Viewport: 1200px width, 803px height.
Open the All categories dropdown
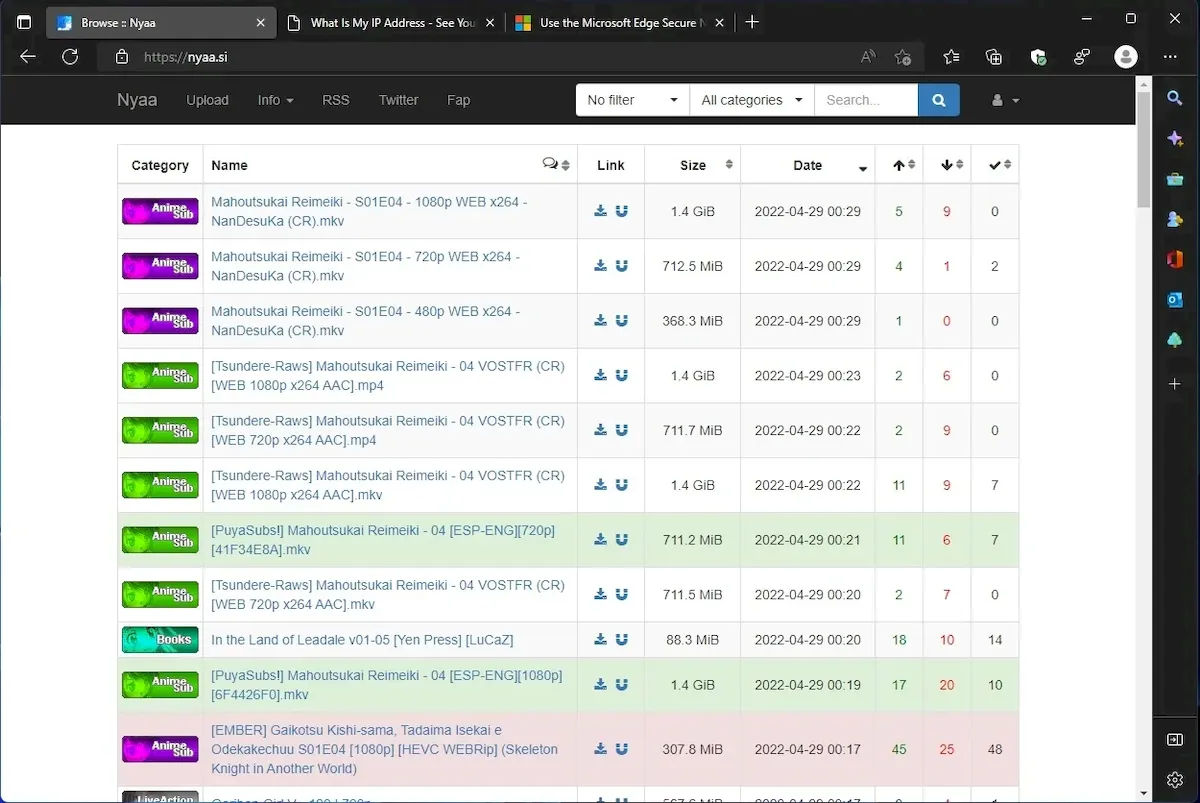coord(752,100)
